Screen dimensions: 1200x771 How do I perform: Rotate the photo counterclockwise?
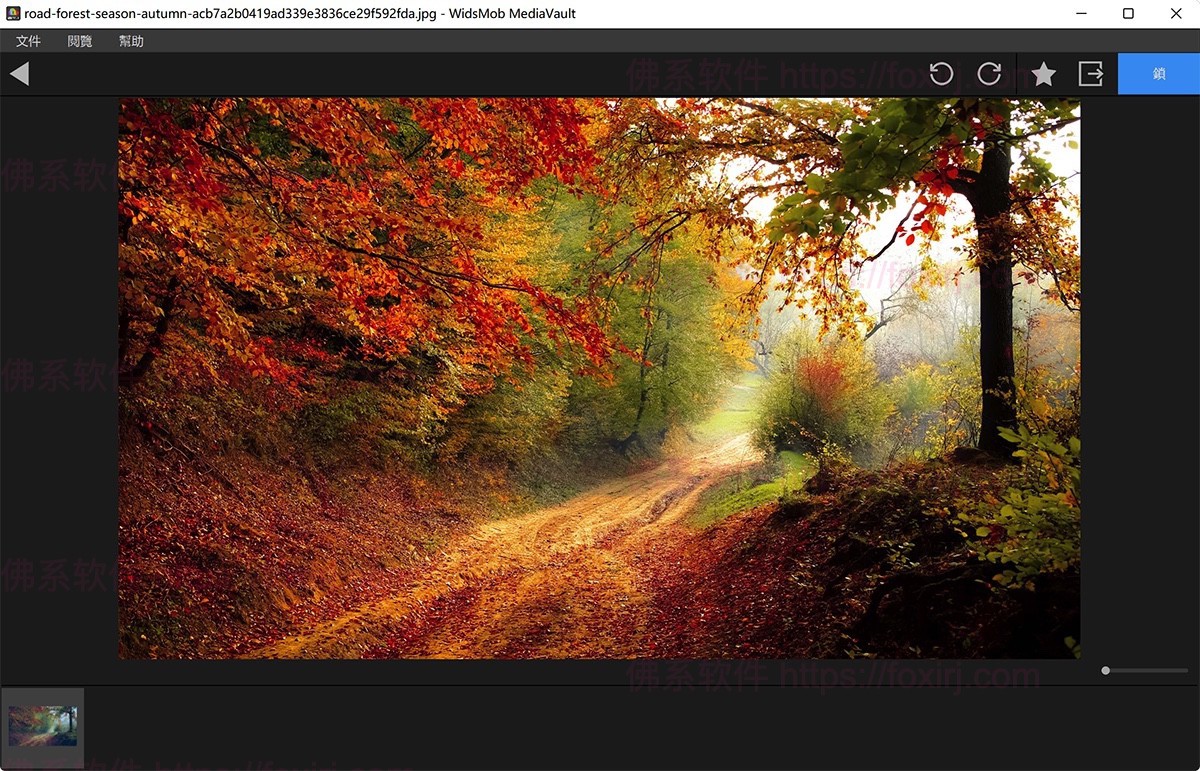coord(941,74)
